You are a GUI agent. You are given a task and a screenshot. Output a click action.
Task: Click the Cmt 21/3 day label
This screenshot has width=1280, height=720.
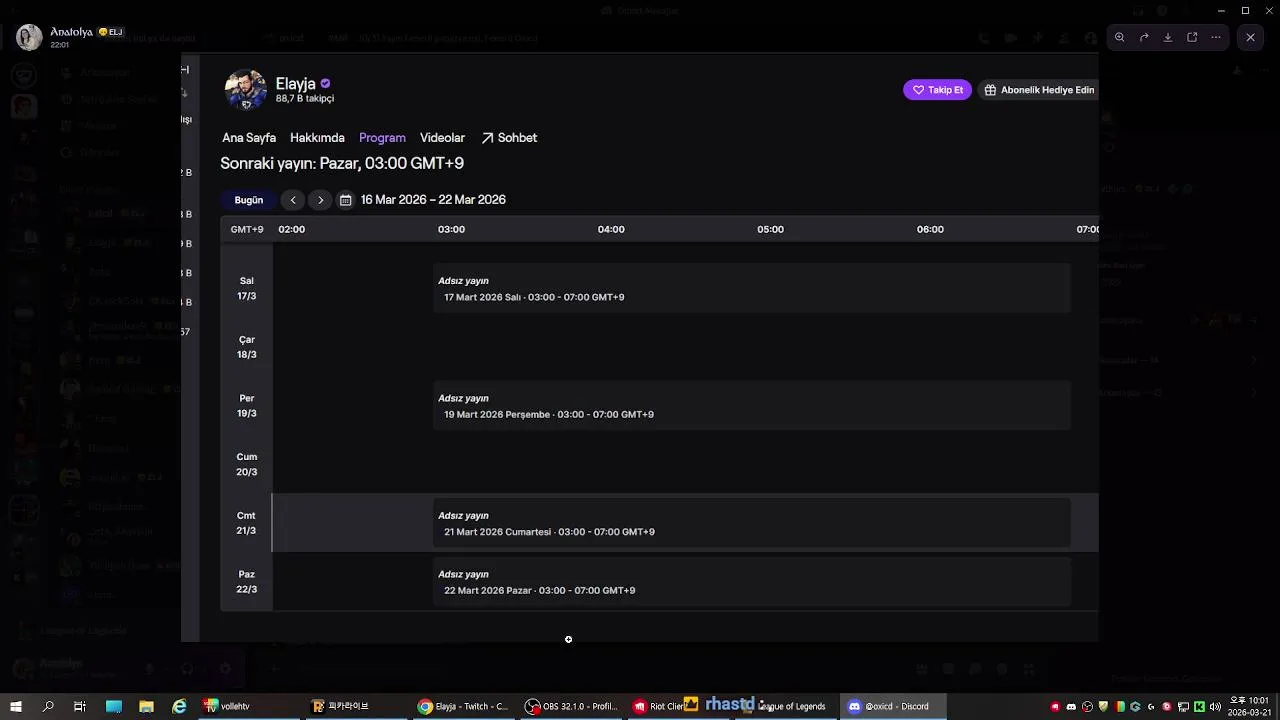coord(246,523)
